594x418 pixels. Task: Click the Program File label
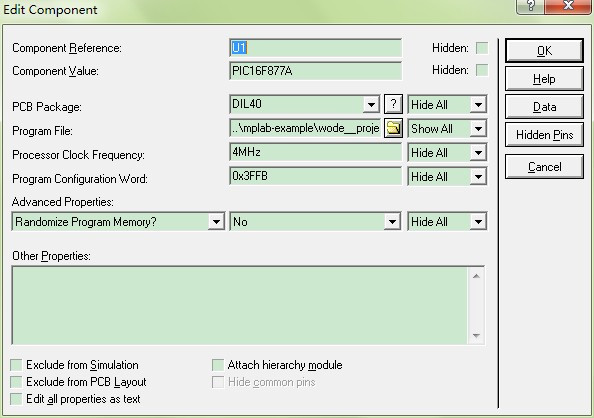tap(42, 131)
